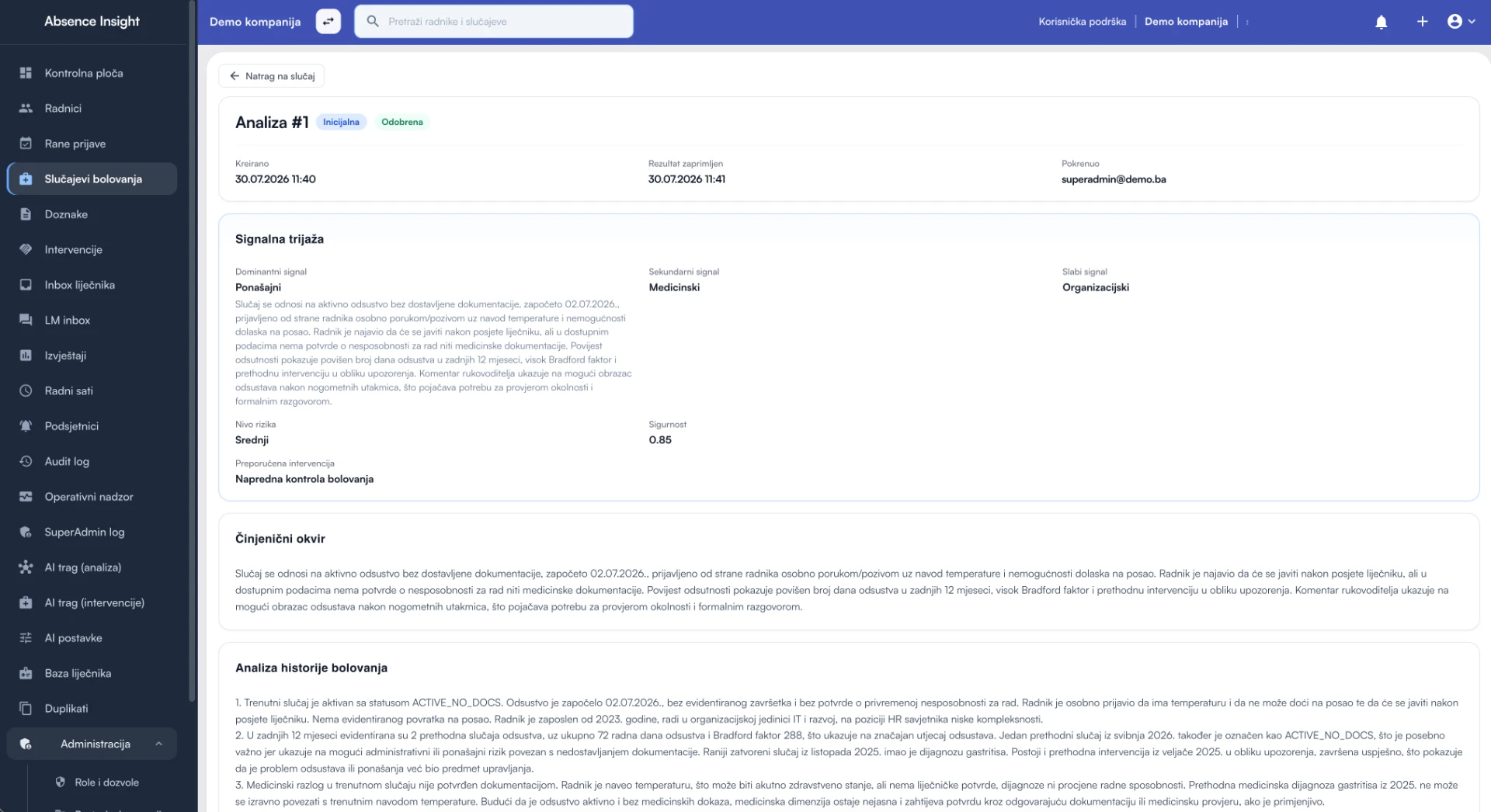Click the Analiza historije bolovanja heading

coord(311,668)
